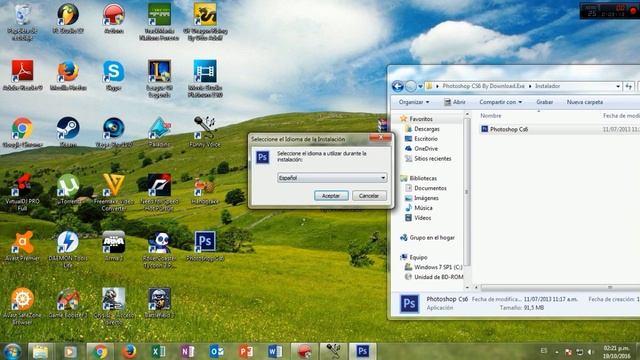Click Cancelar in the language dialog

369,196
